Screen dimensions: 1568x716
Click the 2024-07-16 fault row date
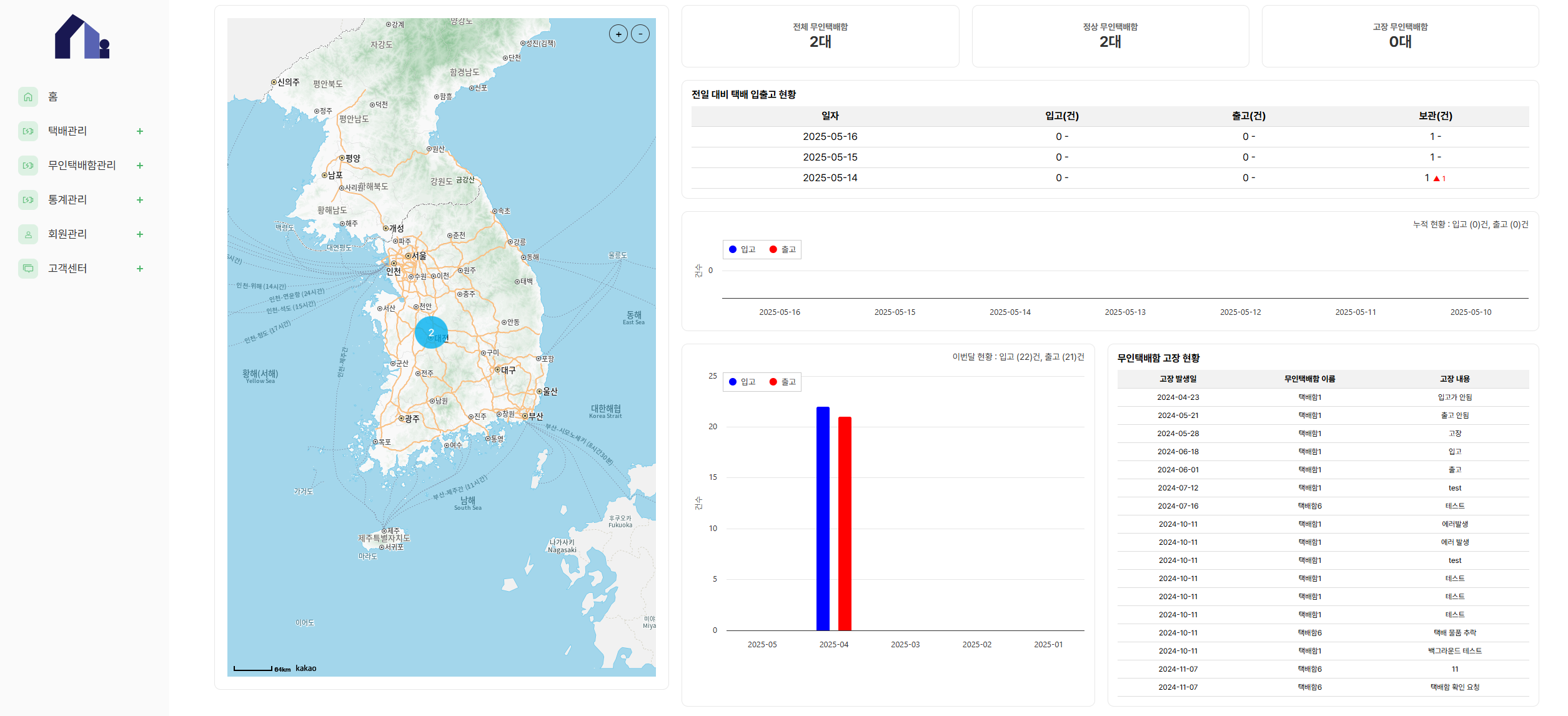(1178, 506)
